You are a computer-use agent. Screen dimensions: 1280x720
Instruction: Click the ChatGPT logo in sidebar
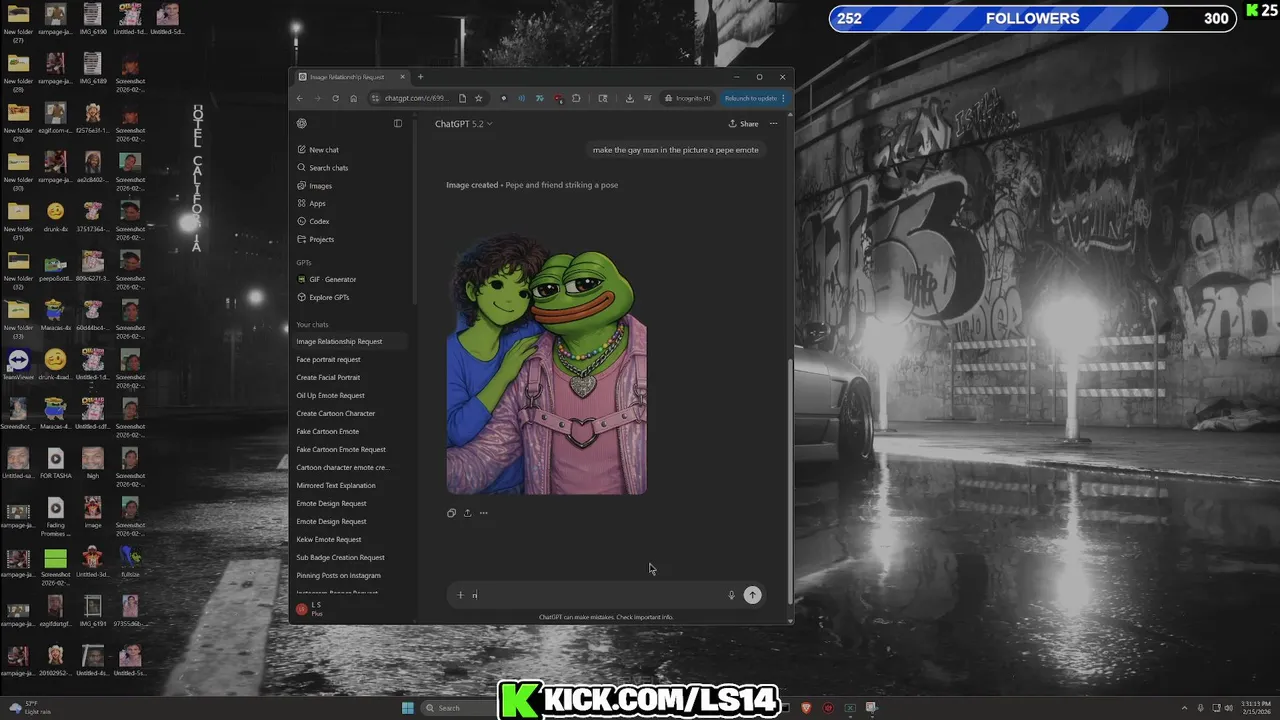(x=302, y=124)
